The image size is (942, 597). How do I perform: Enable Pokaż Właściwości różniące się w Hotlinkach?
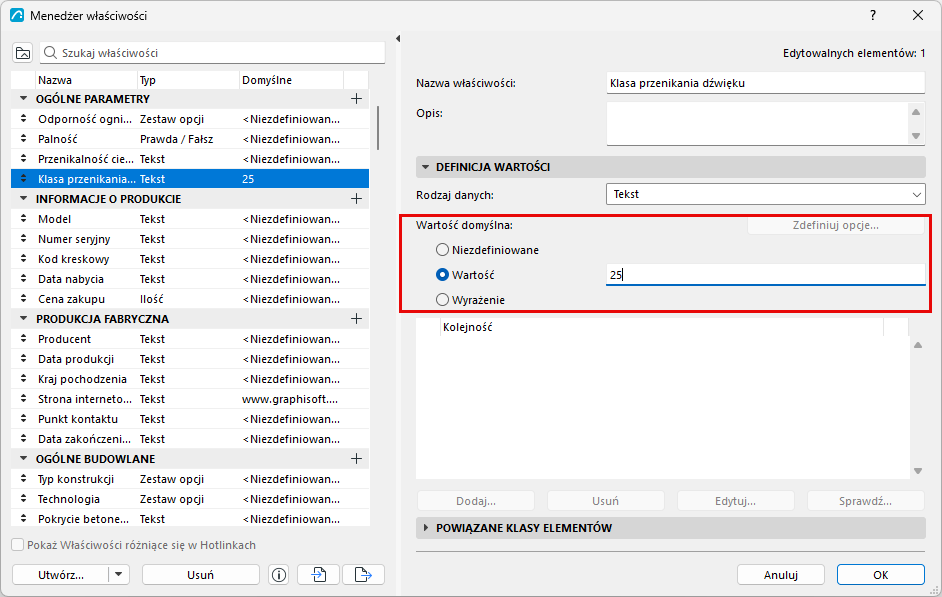click(18, 545)
